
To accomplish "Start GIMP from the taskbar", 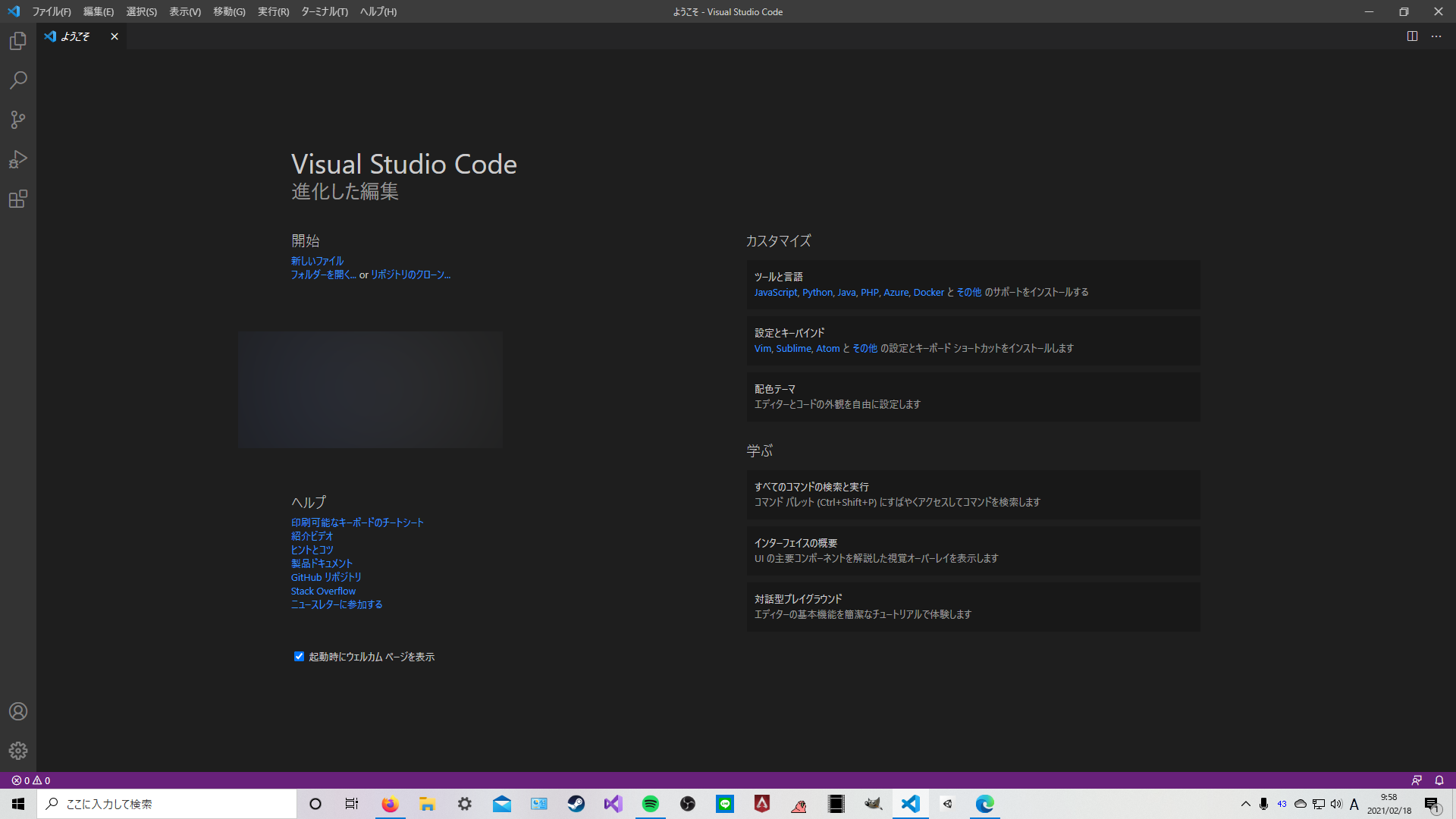I will click(873, 804).
